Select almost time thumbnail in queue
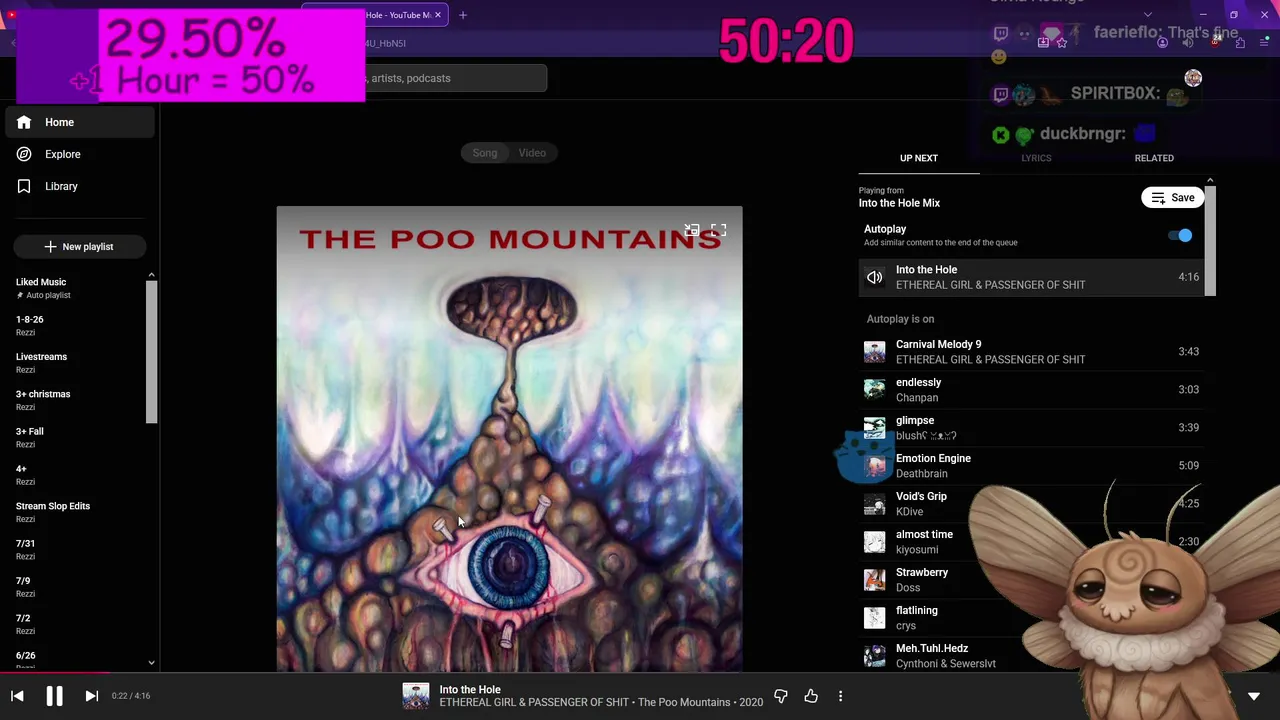The image size is (1280, 720). [874, 542]
